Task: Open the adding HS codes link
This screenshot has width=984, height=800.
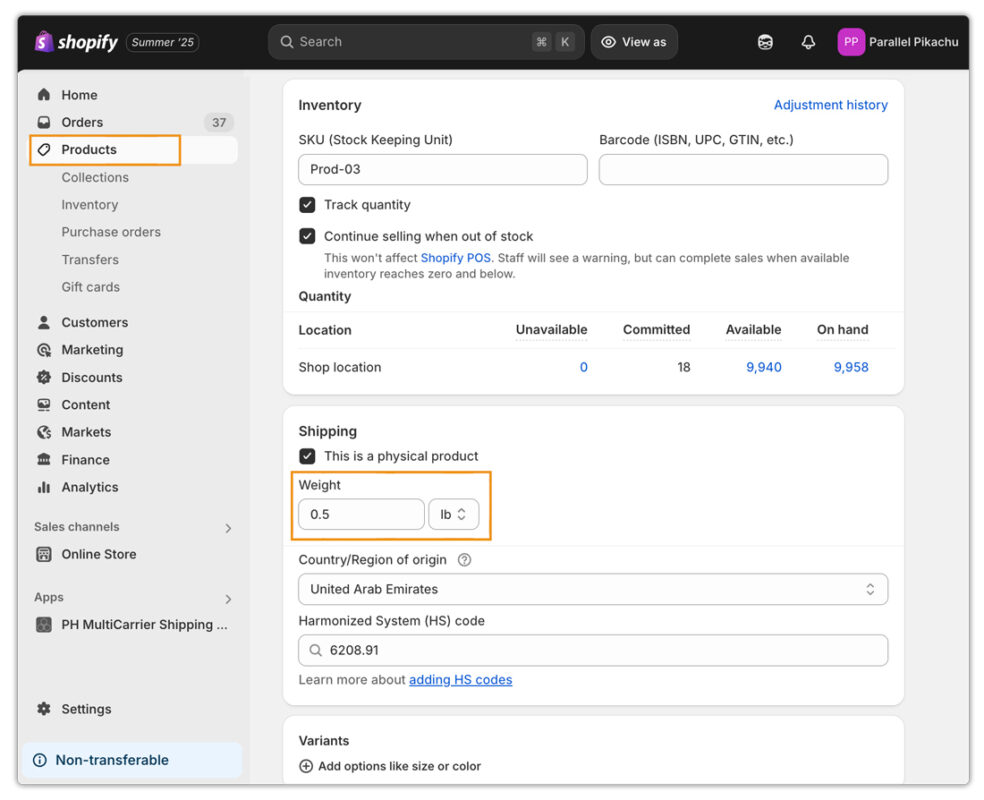Action: [461, 680]
